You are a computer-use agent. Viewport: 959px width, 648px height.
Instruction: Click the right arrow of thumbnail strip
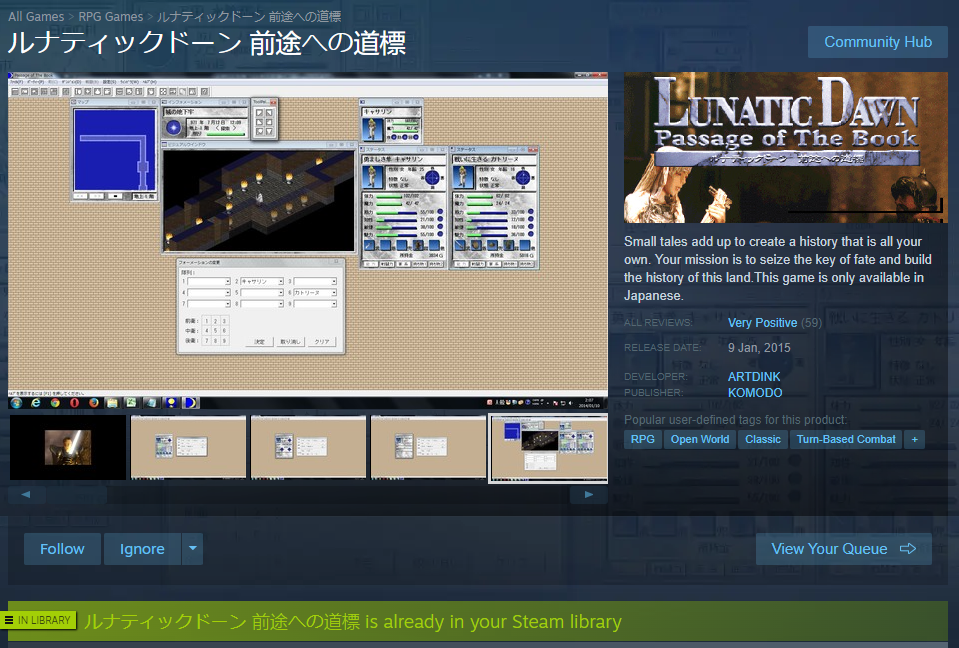coord(588,494)
